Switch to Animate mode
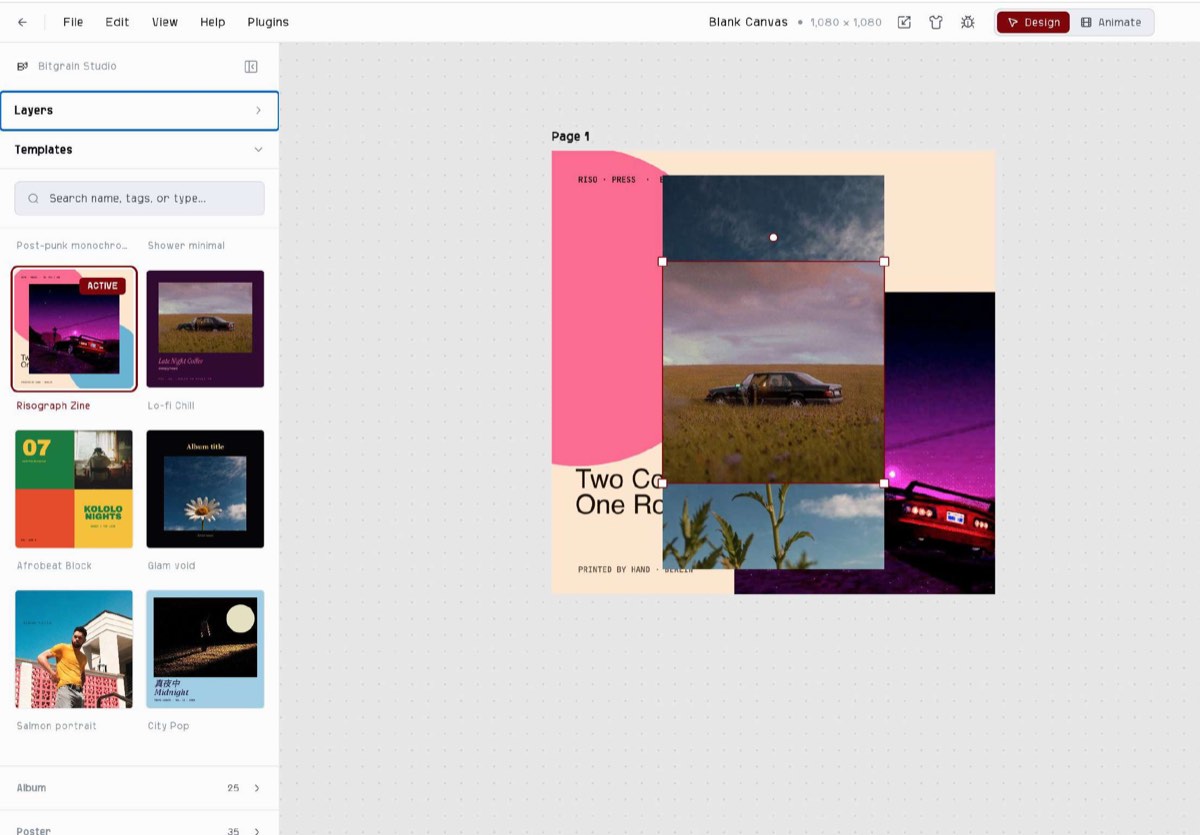The height and width of the screenshot is (835, 1200). point(1111,22)
